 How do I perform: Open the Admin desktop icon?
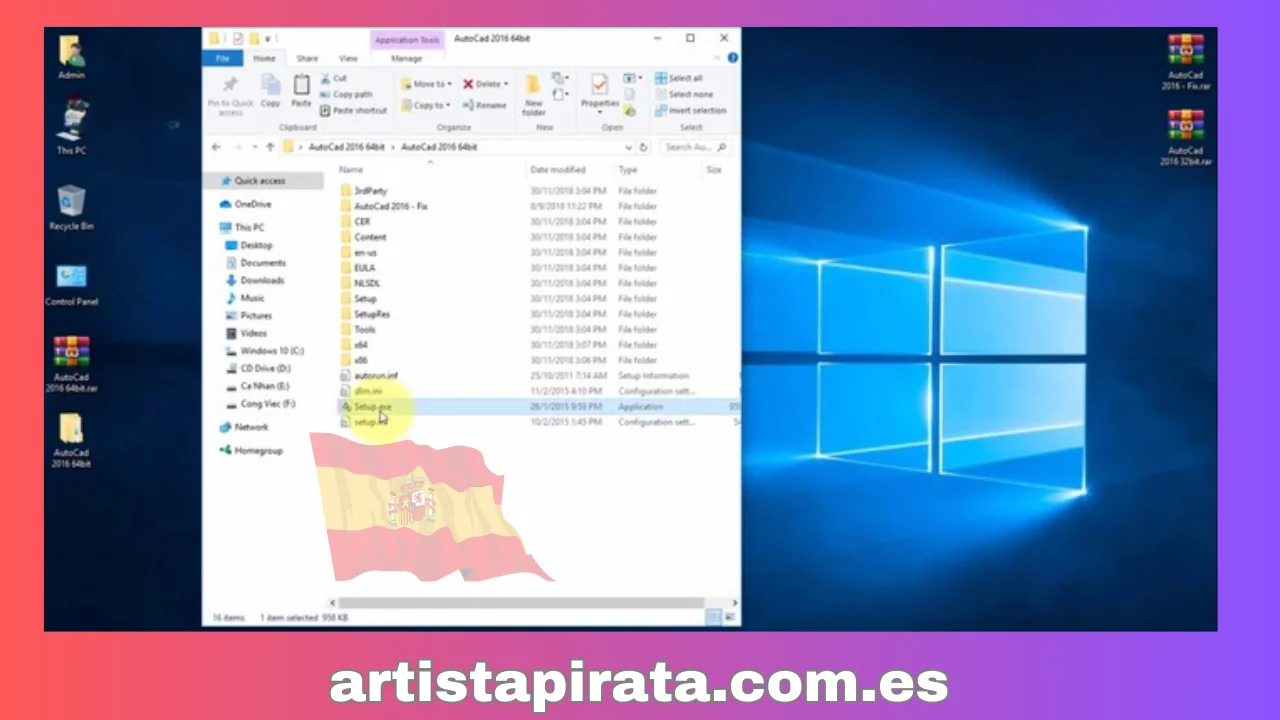pyautogui.click(x=71, y=57)
